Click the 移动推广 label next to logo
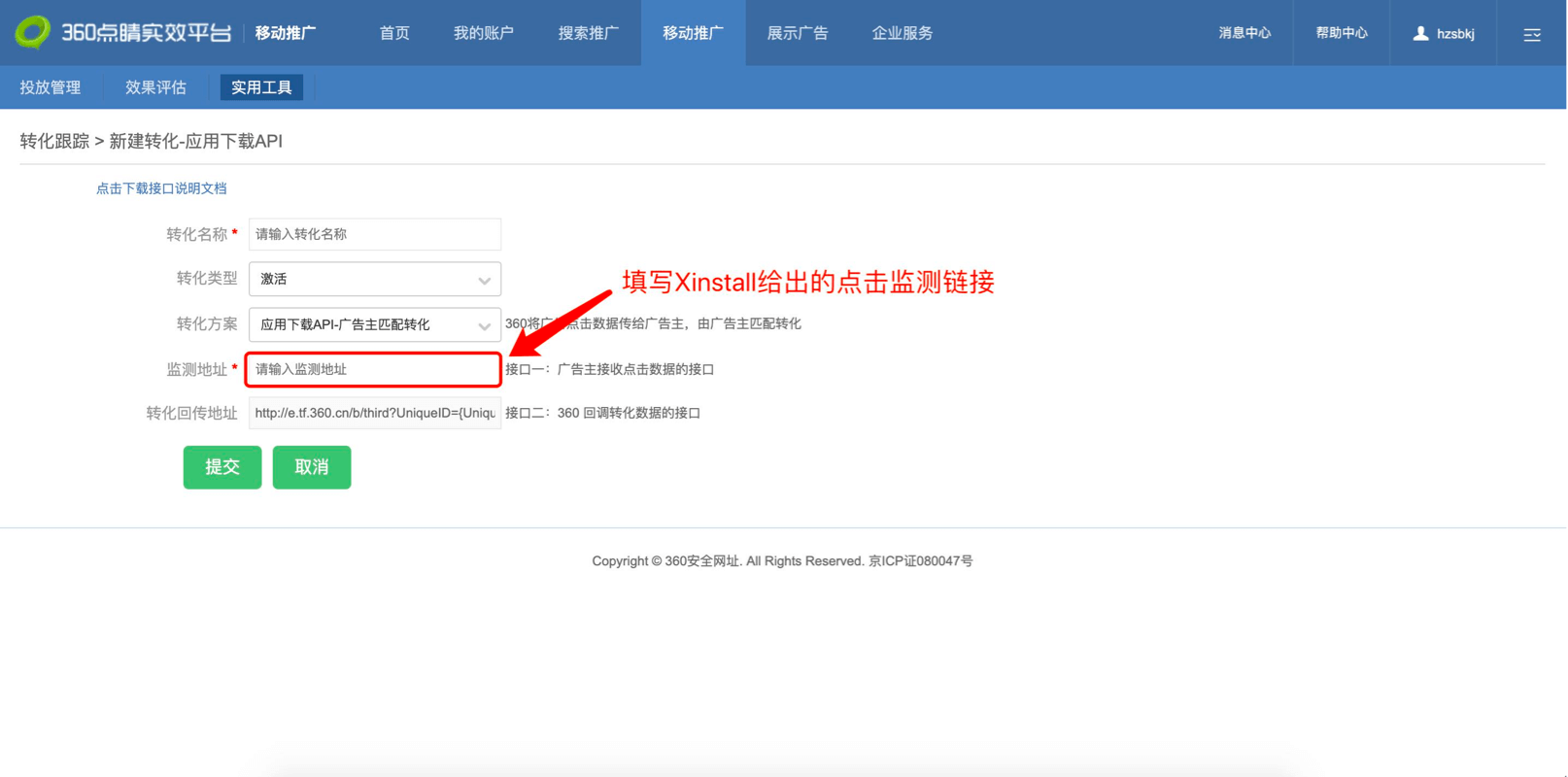Screen dimensions: 1568x777 pos(286,33)
